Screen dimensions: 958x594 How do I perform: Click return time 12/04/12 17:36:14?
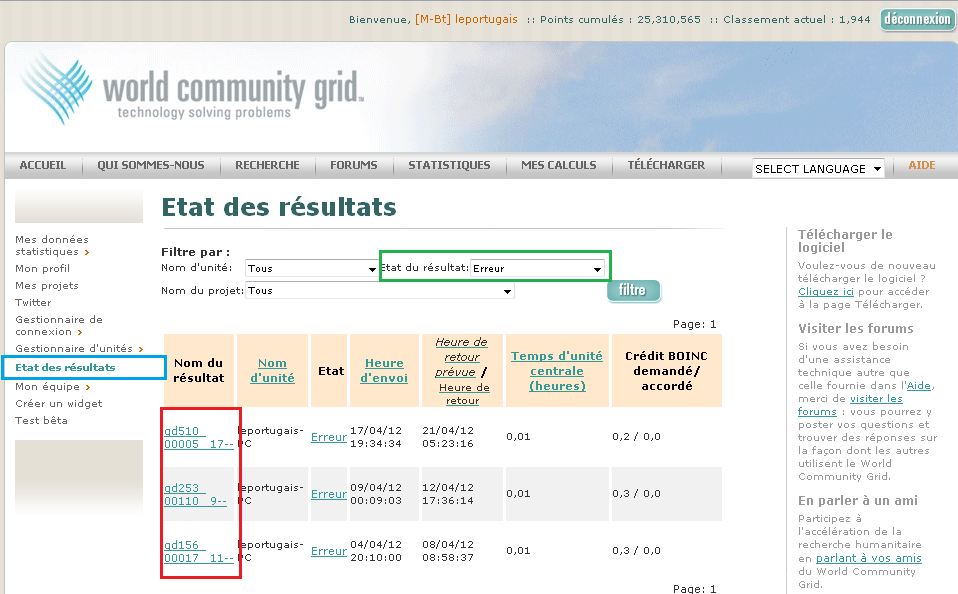pyautogui.click(x=448, y=494)
